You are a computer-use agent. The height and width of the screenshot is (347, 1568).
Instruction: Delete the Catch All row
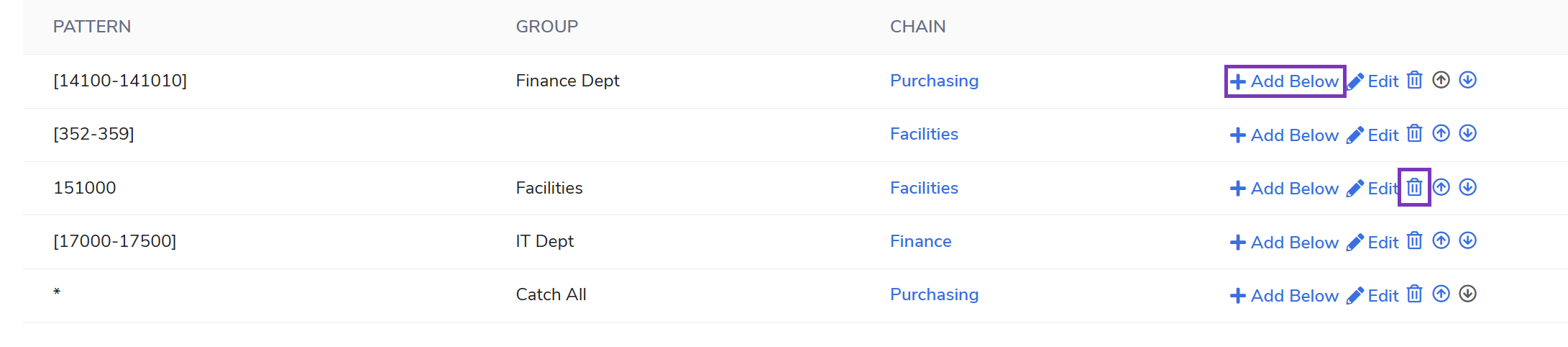point(1414,294)
